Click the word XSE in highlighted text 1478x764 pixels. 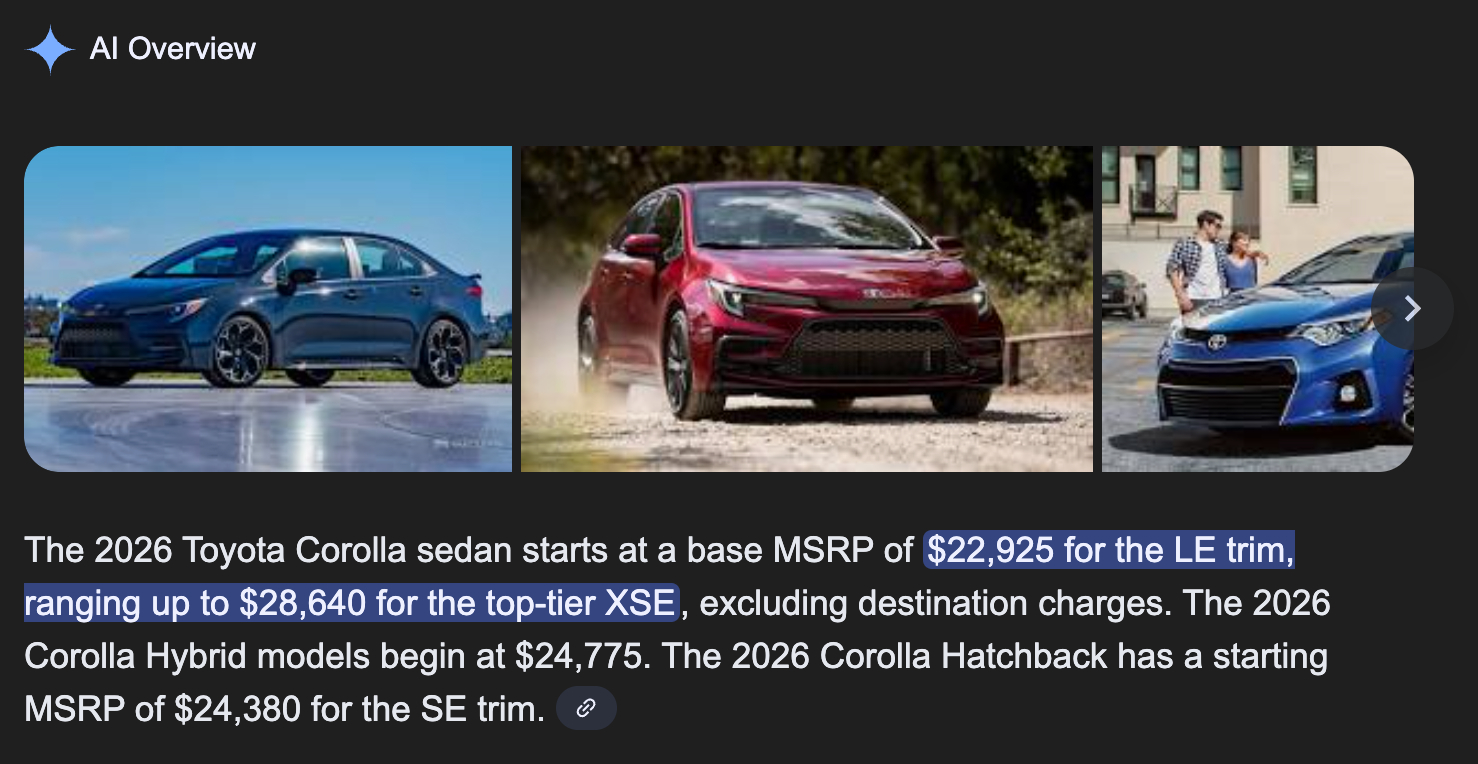coord(640,603)
